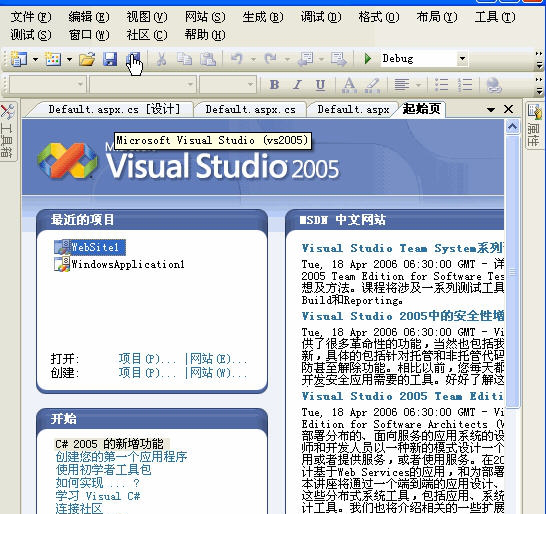Click the text alignment icon
This screenshot has width=546, height=534.
[402, 85]
